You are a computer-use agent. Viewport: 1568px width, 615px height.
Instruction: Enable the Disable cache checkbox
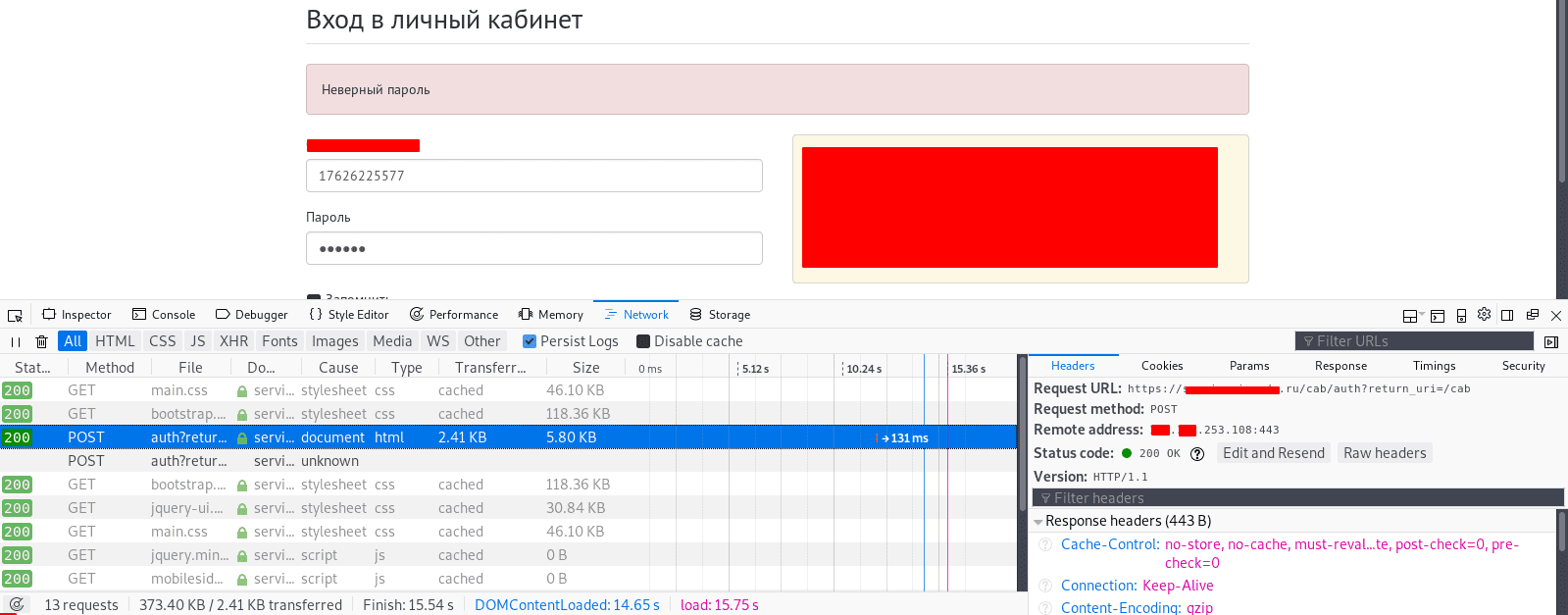643,341
